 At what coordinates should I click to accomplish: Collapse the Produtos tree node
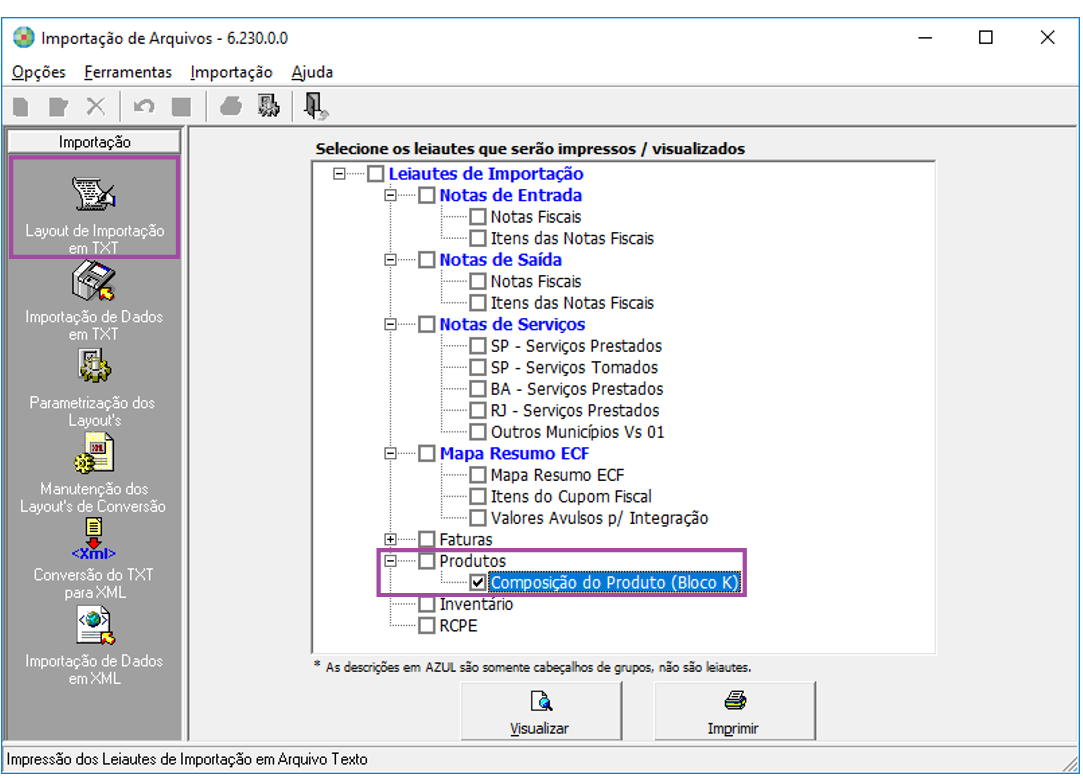click(391, 561)
